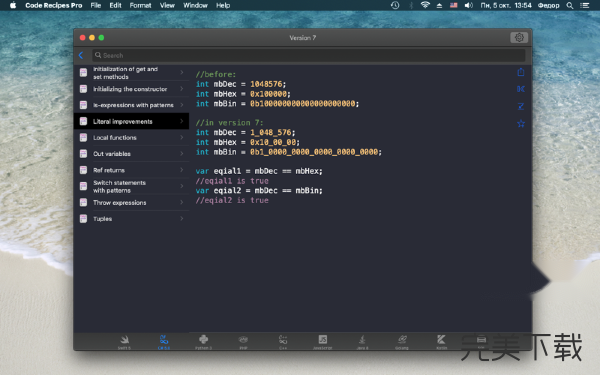The width and height of the screenshot is (600, 375).
Task: Open the Python 3 language tab
Action: point(204,342)
